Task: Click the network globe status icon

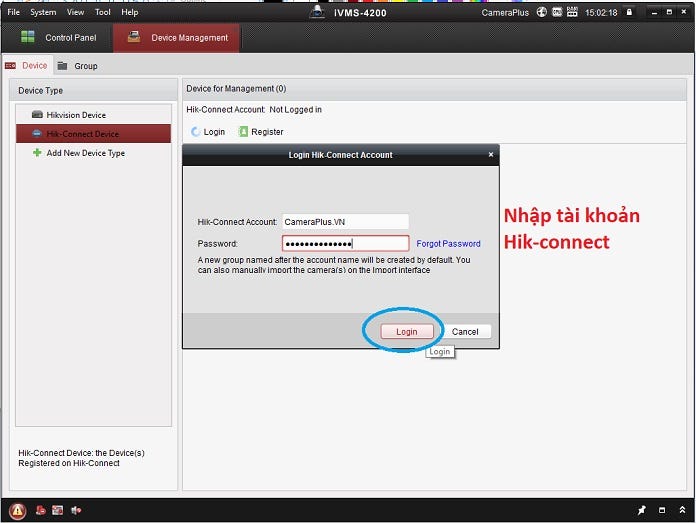Action: (x=542, y=12)
